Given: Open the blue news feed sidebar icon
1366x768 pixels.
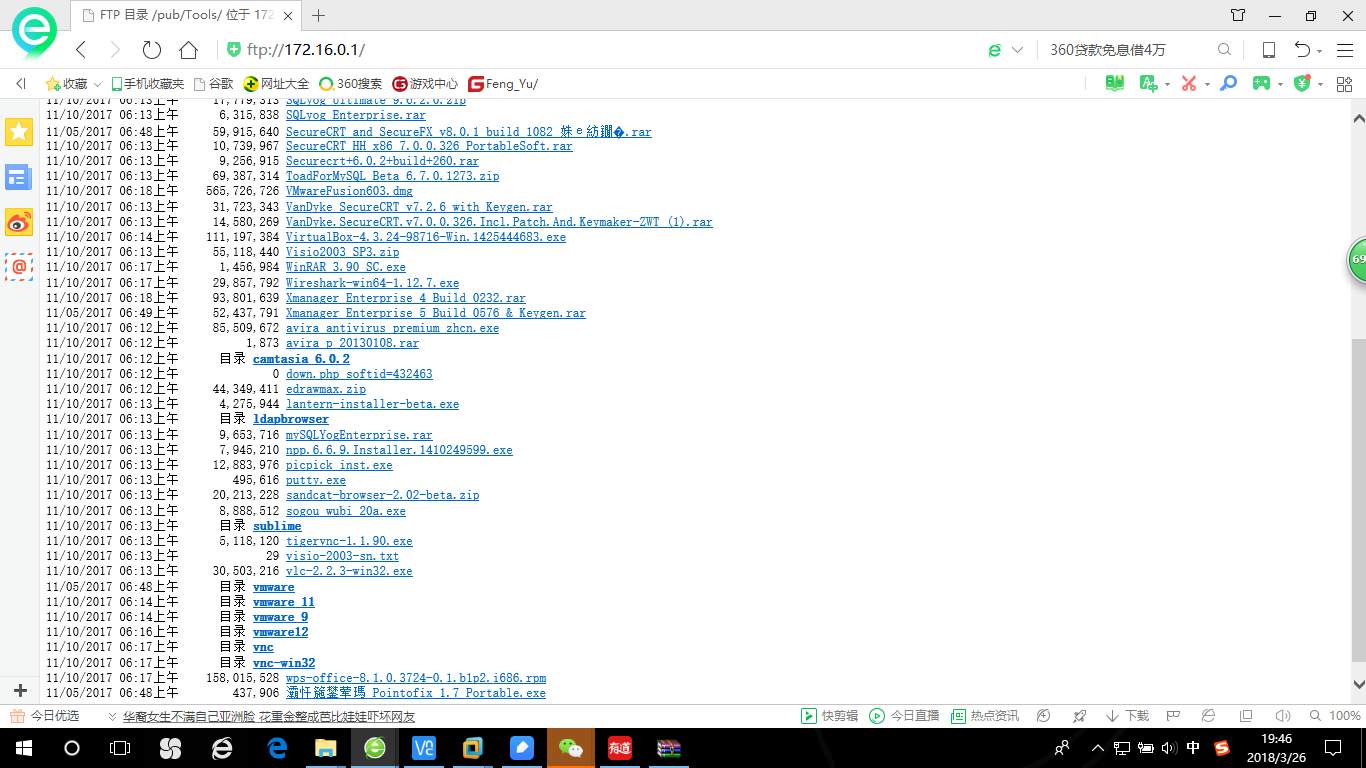Looking at the screenshot, I should 19,178.
